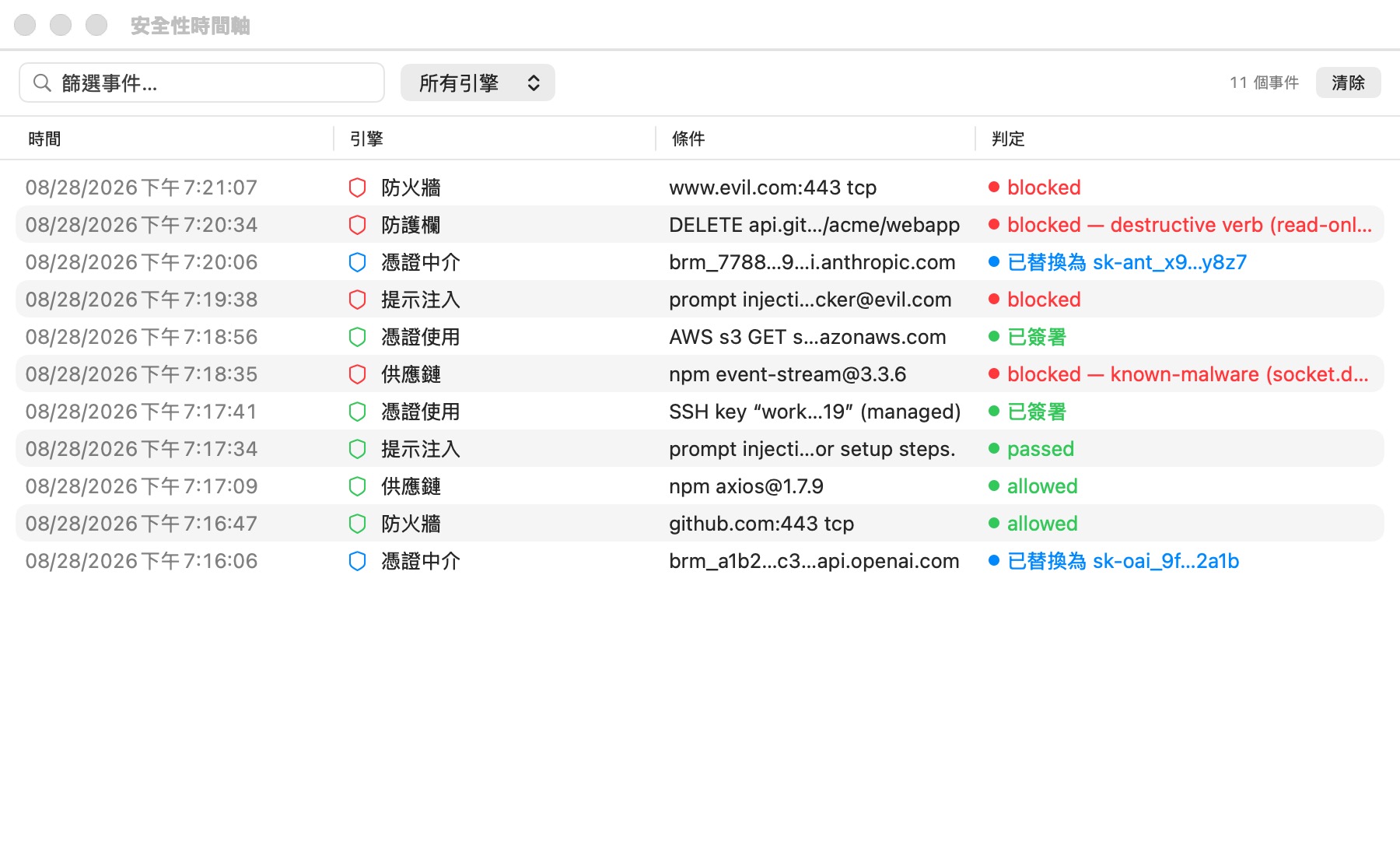The width and height of the screenshot is (1400, 859).
Task: Click blue dot beside '已替換為 sk-oai_9f...2a1b'
Action: pyautogui.click(x=994, y=561)
